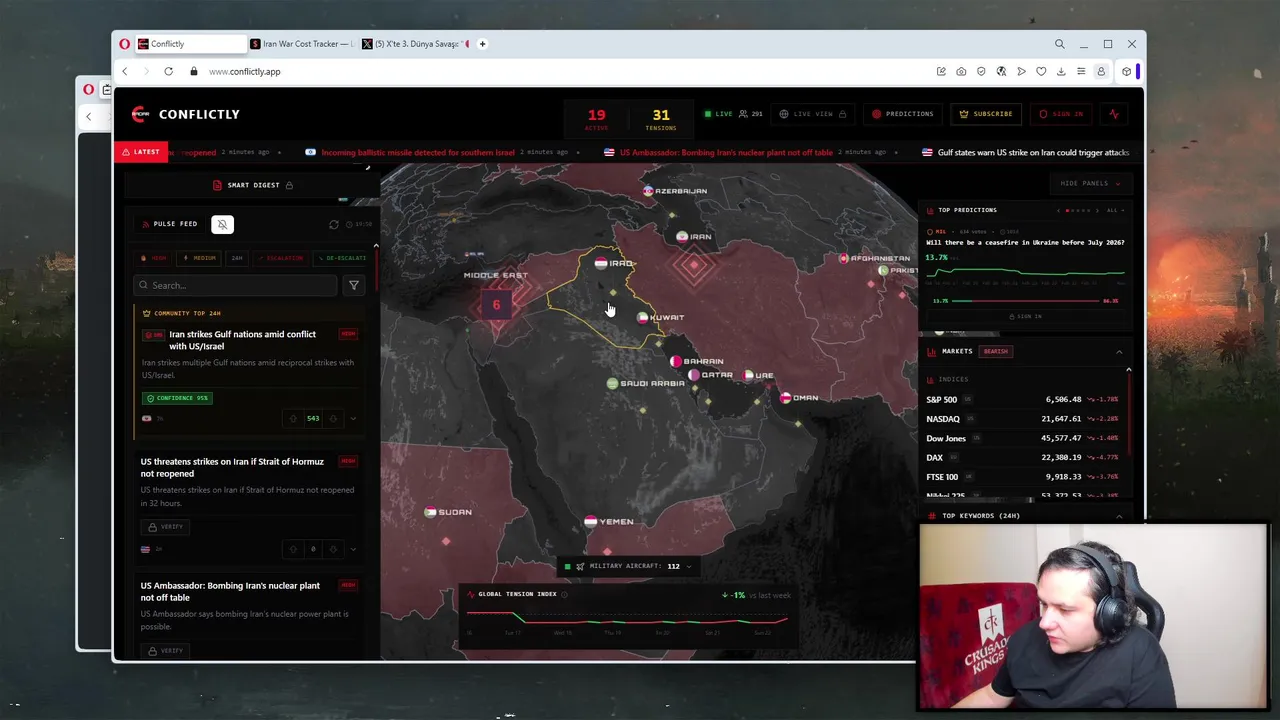This screenshot has width=1280, height=720.
Task: Click the bookmark heart icon in toolbar
Action: (1041, 71)
